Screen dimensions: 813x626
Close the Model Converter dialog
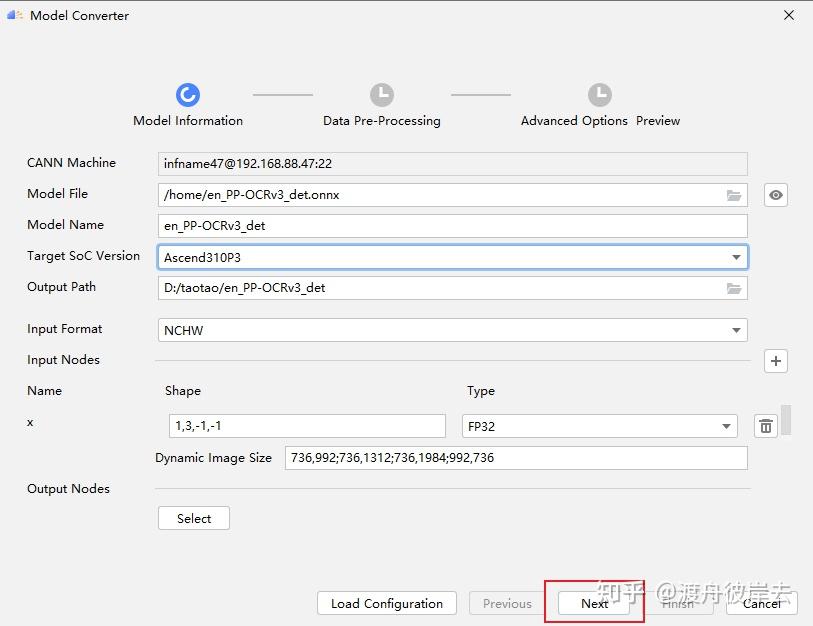789,15
